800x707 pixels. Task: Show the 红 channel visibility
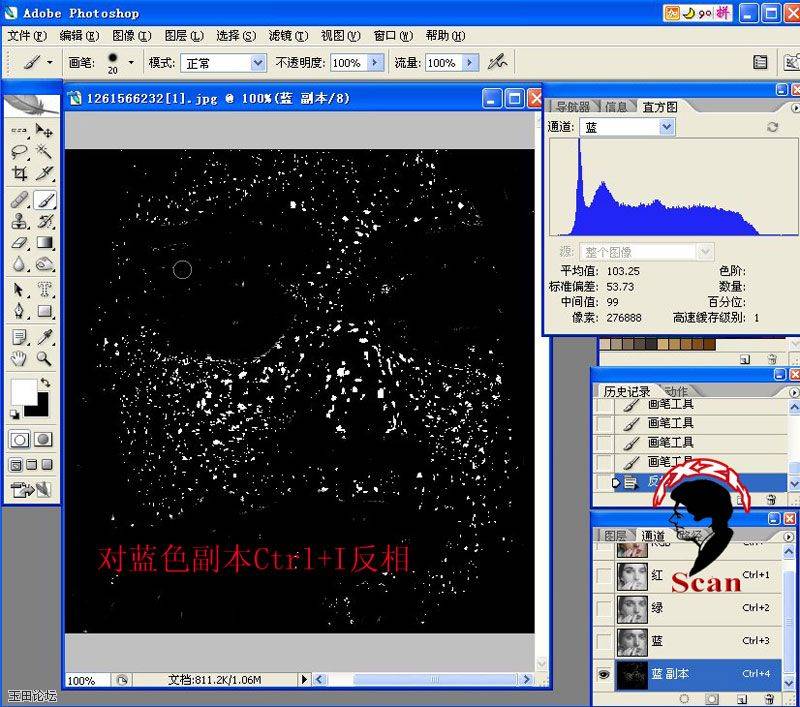(604, 575)
